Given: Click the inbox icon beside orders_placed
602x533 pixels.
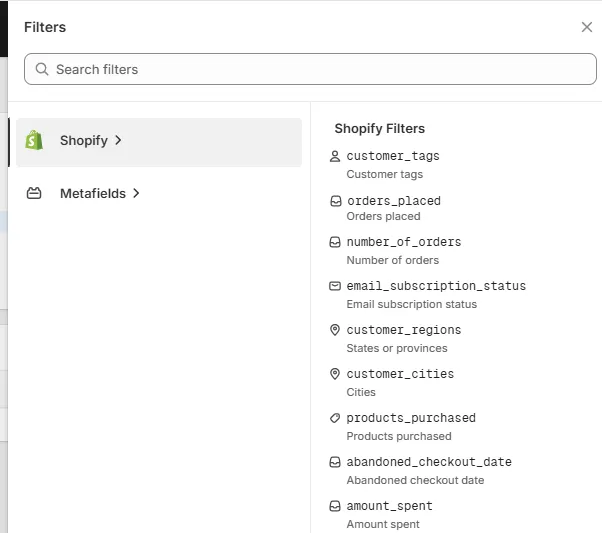Looking at the screenshot, I should click(x=336, y=201).
